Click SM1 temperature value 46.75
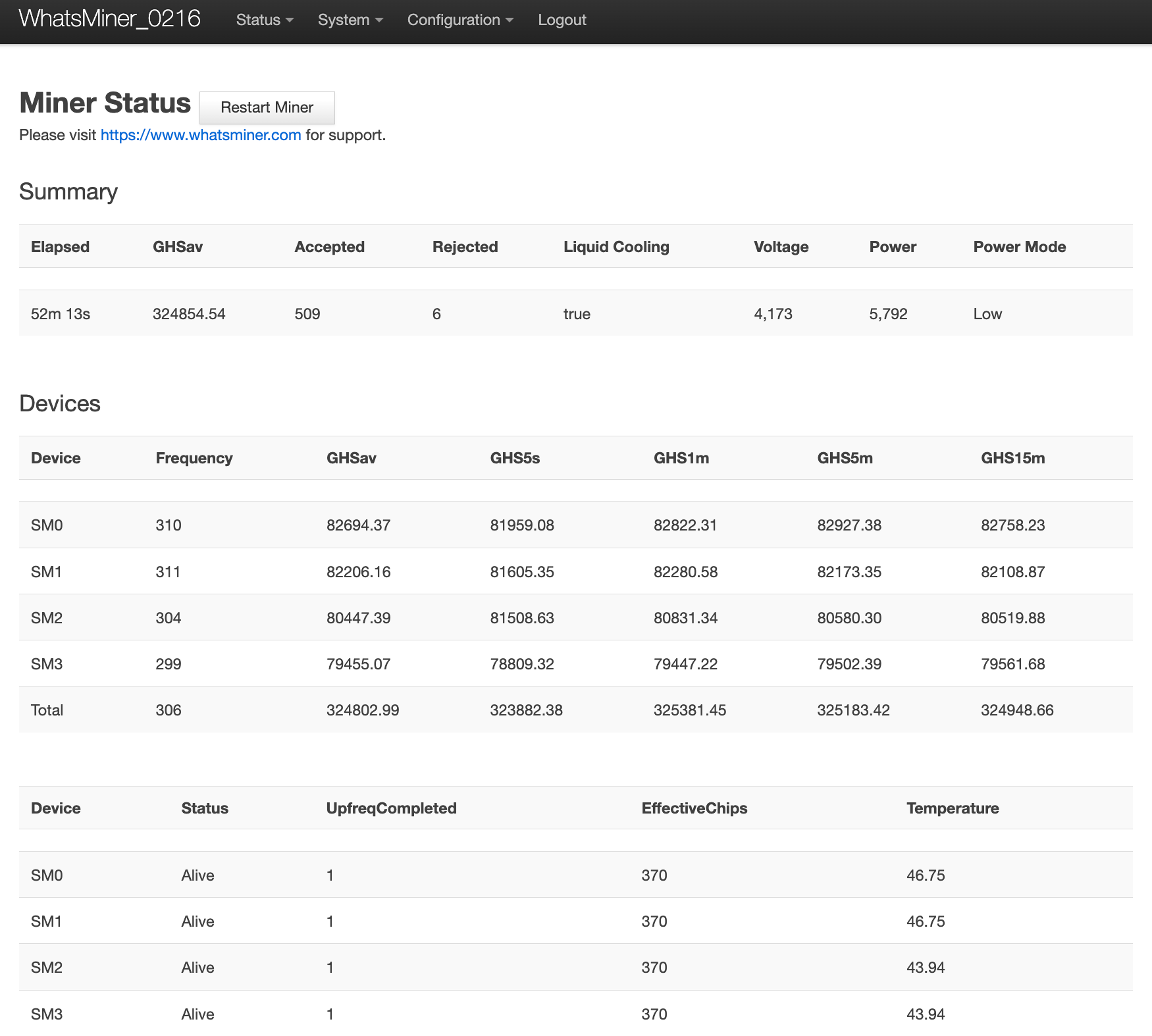Screen dimensions: 1152x1036 coord(926,921)
